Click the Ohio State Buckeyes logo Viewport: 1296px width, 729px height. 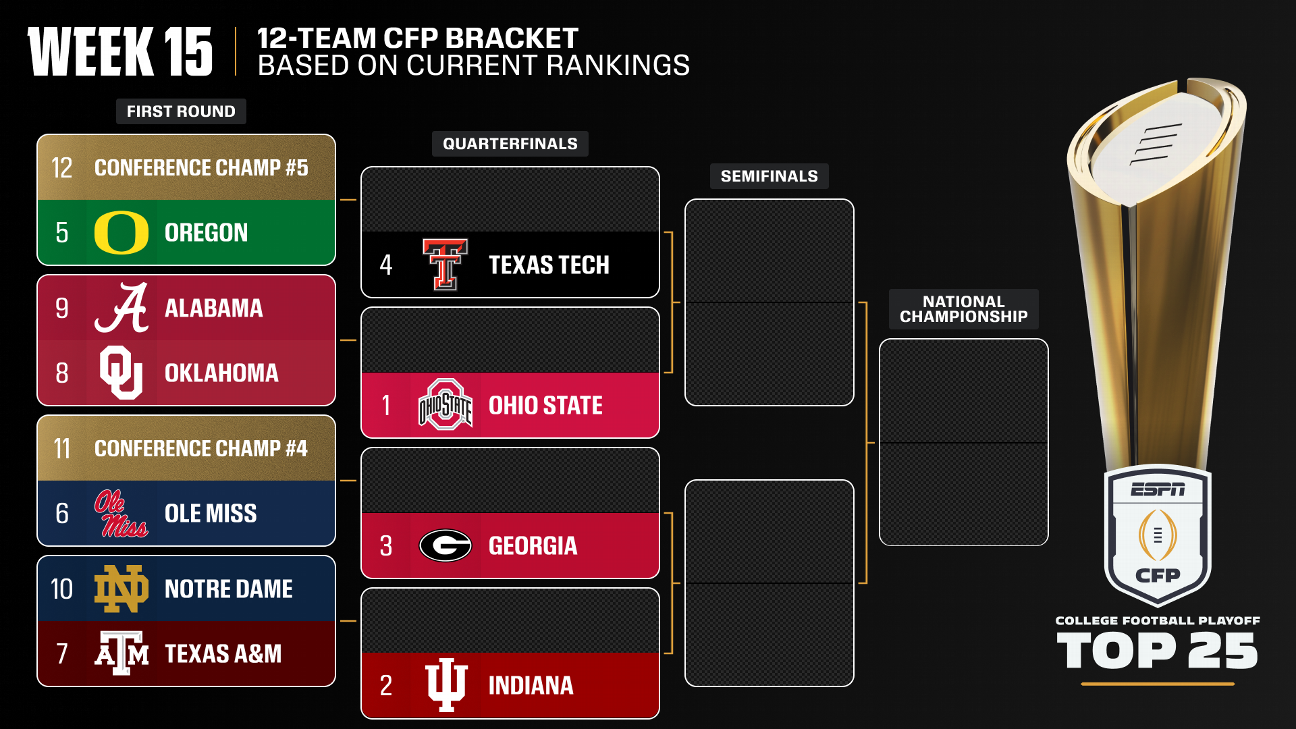(445, 405)
